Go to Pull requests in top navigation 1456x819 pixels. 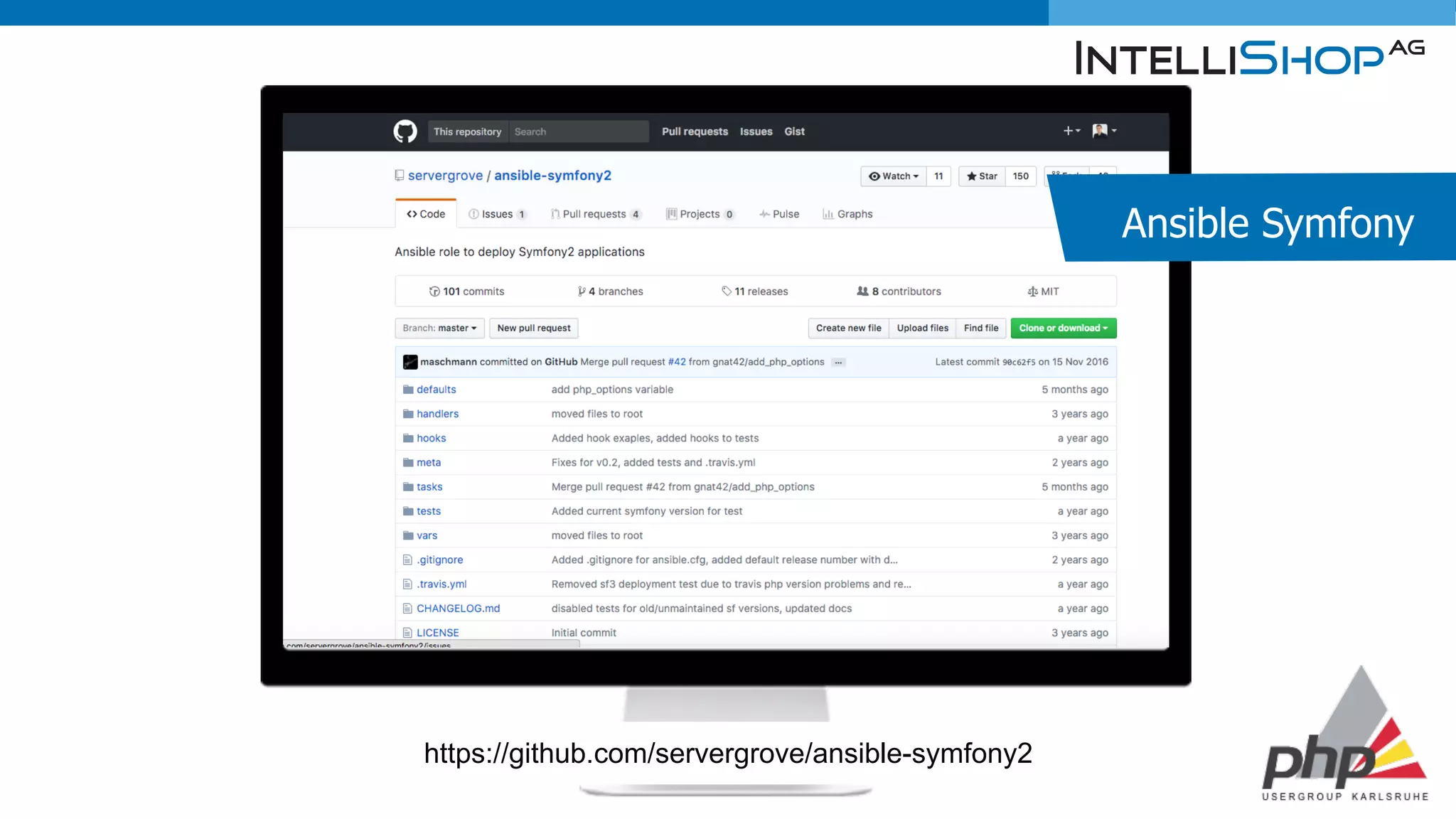[x=695, y=132]
